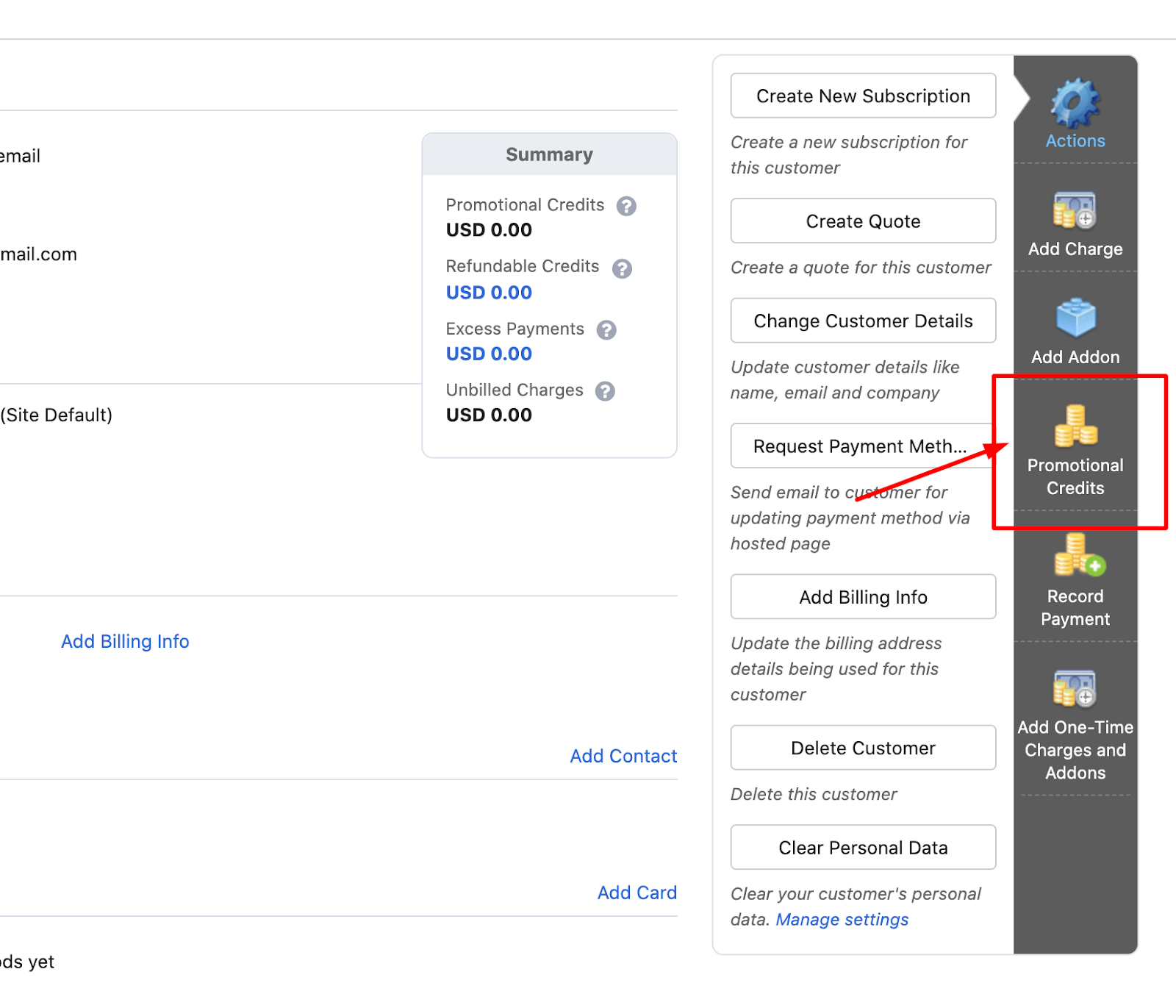
Task: Open the Actions gear icon
Action: point(1075,104)
